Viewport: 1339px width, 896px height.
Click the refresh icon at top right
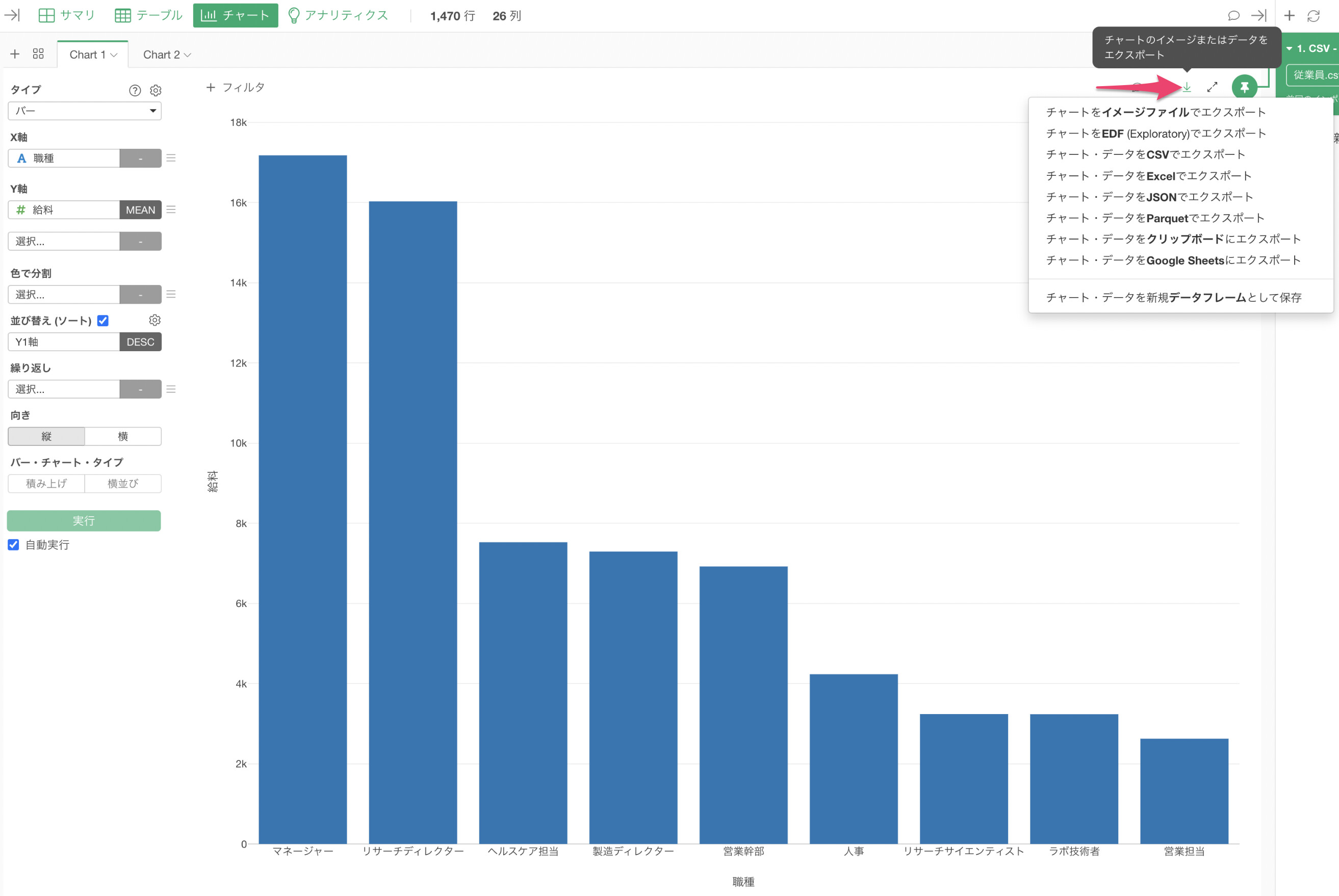tap(1314, 16)
